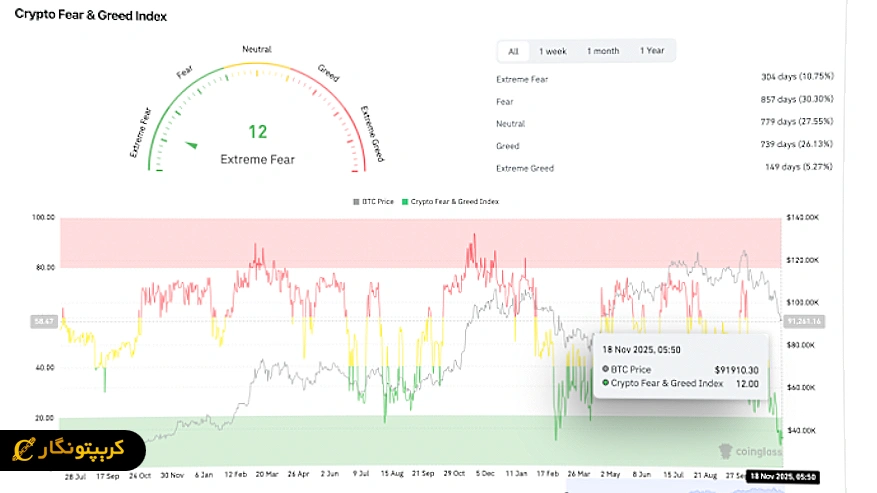Screen dimensions: 877x493
Task: Click gray BTC Price dot in tooltip
Action: [604, 370]
